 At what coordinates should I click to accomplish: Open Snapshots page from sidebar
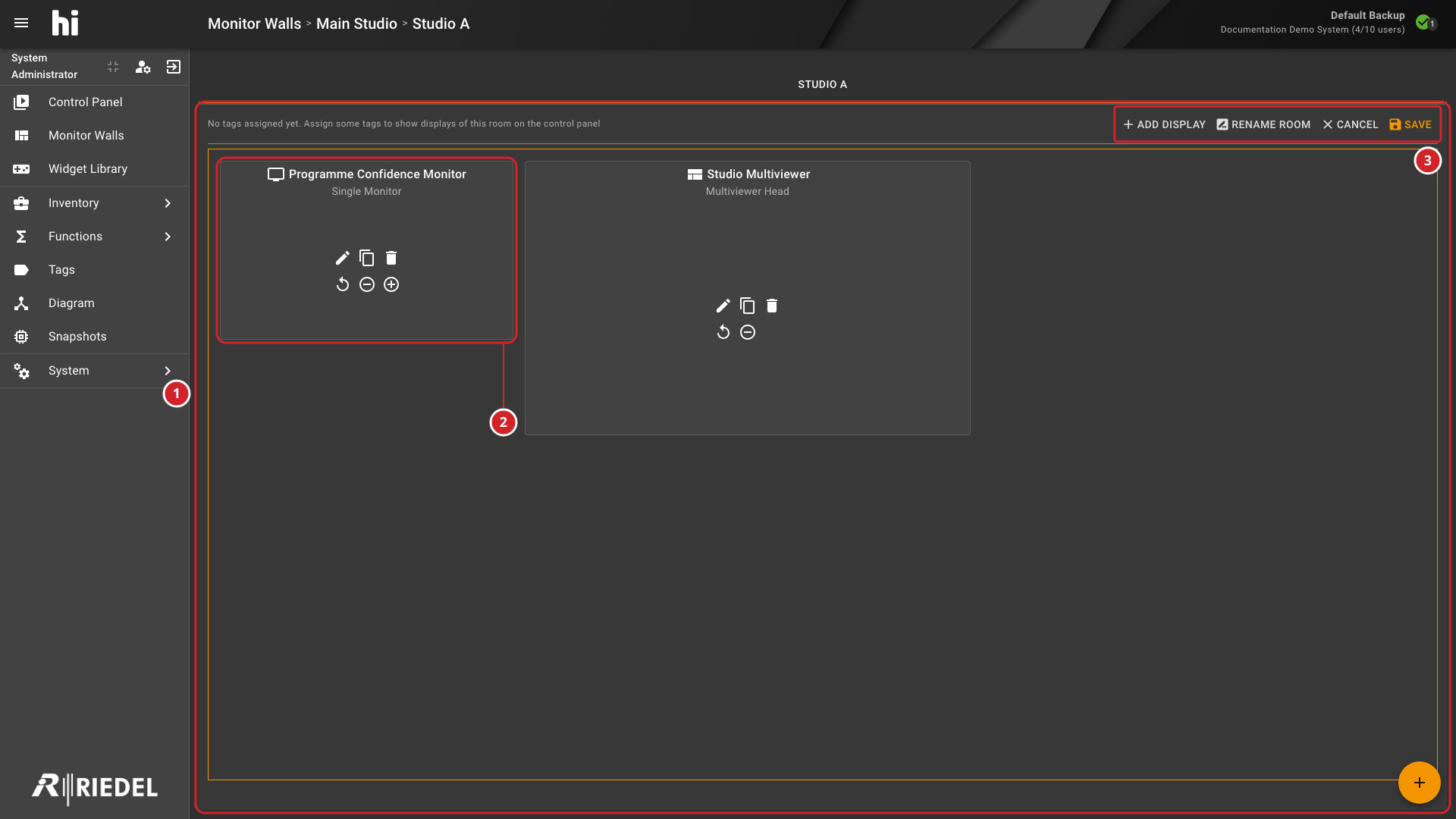94,337
